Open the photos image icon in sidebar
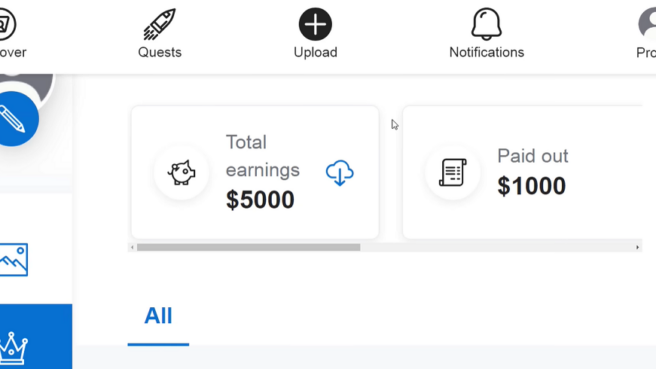 coord(14,259)
